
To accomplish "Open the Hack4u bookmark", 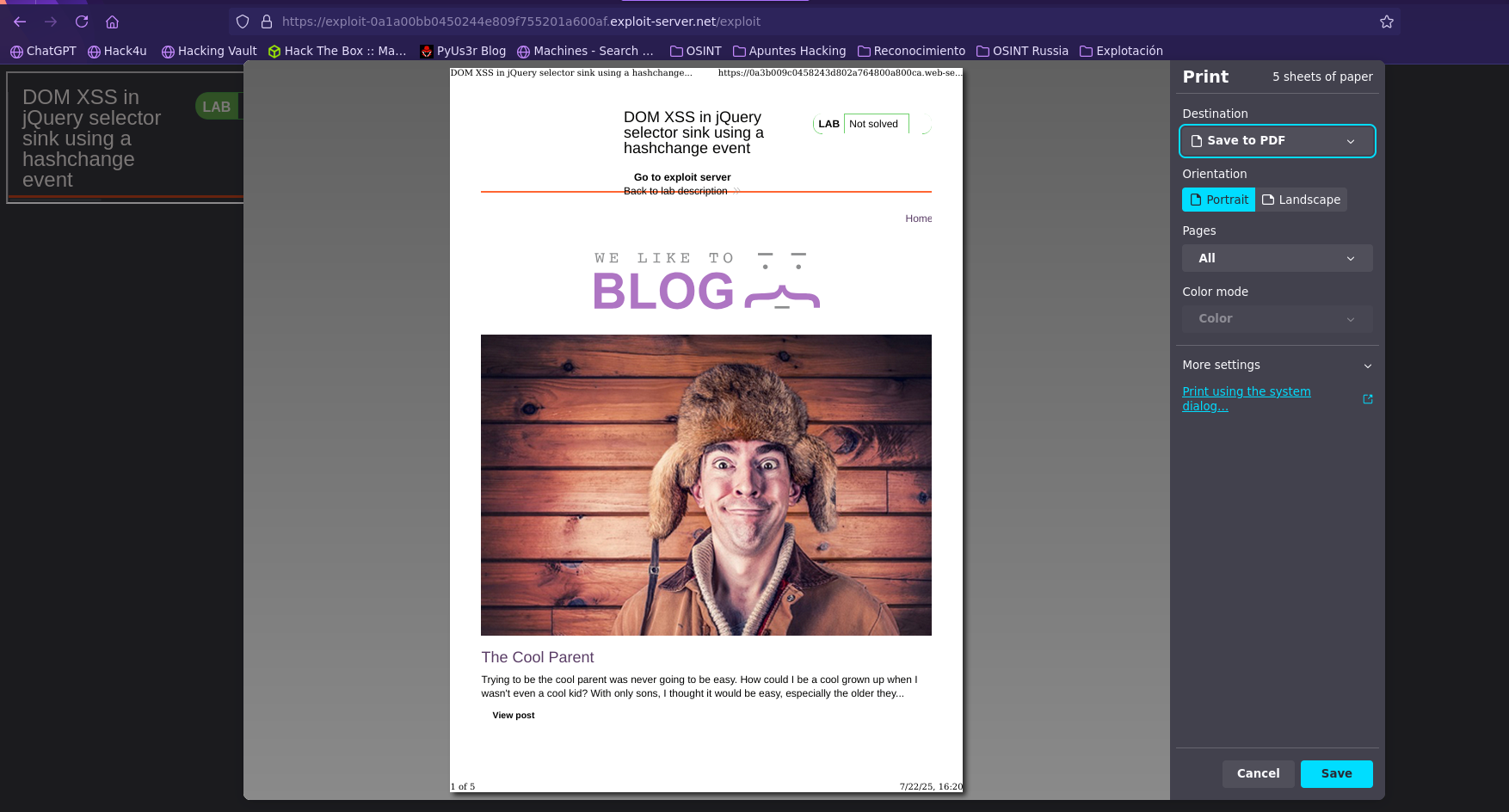I will point(117,51).
